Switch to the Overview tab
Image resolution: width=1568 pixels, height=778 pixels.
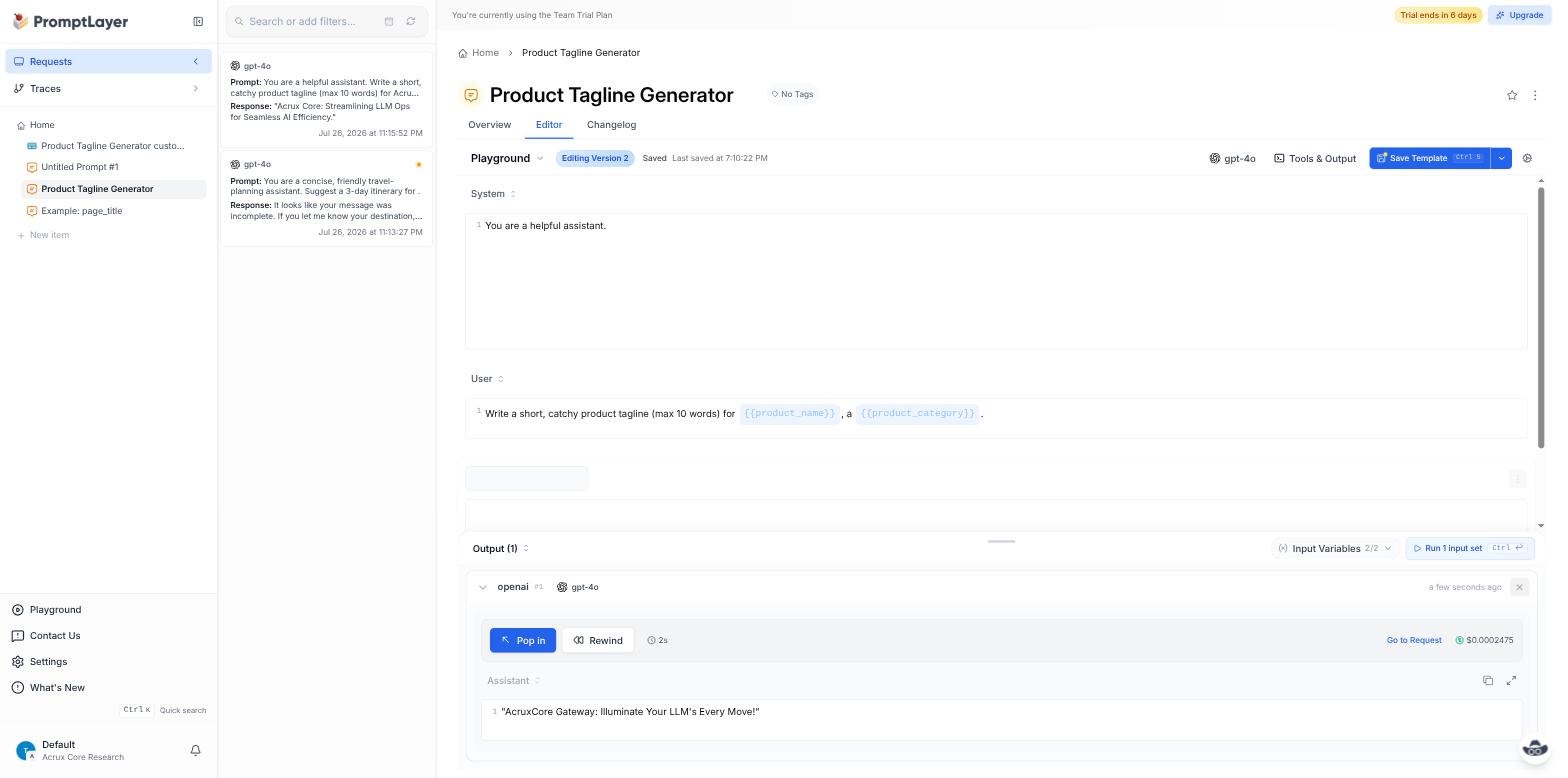click(489, 125)
